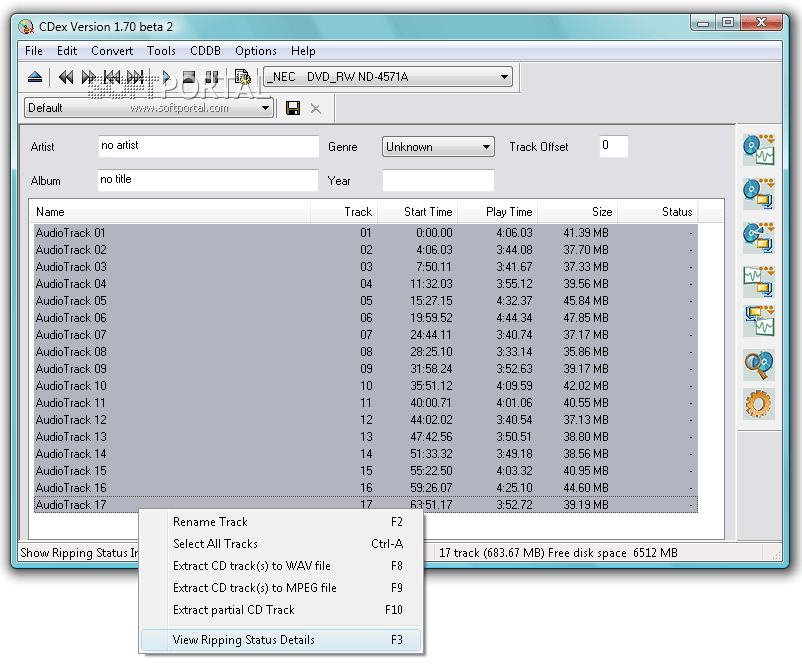Skip to the next track
Image resolution: width=802 pixels, height=668 pixels.
click(x=135, y=77)
